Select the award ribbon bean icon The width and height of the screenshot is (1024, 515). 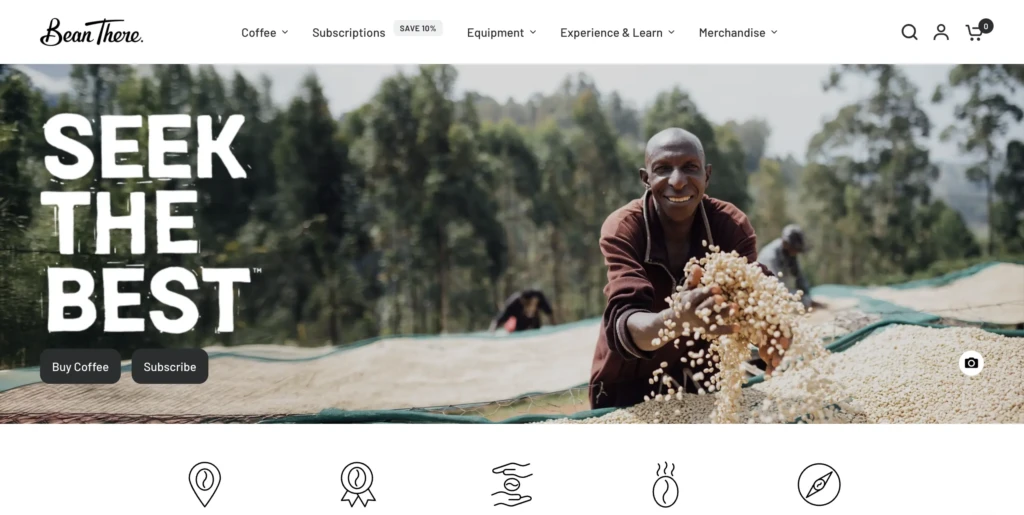[x=357, y=484]
